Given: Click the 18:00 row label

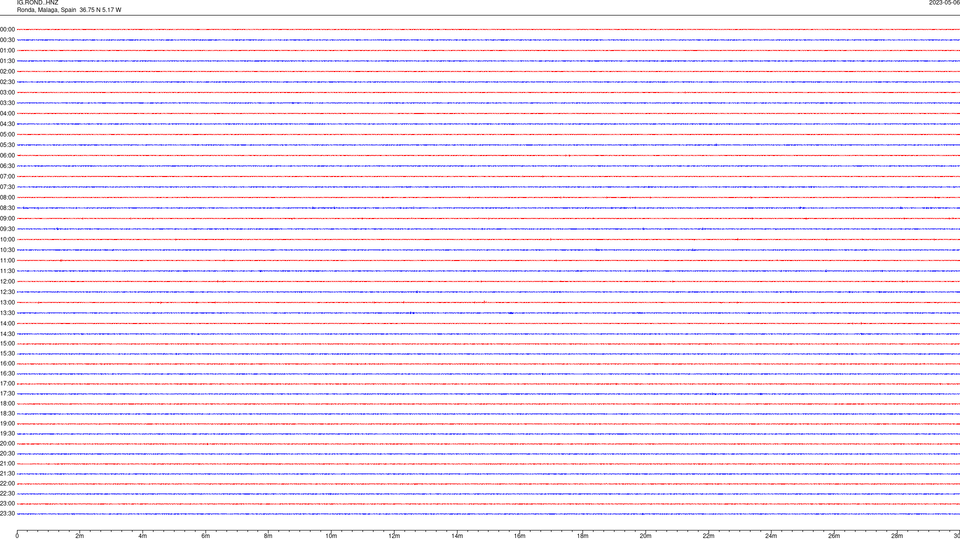Looking at the screenshot, I should click(7, 403).
